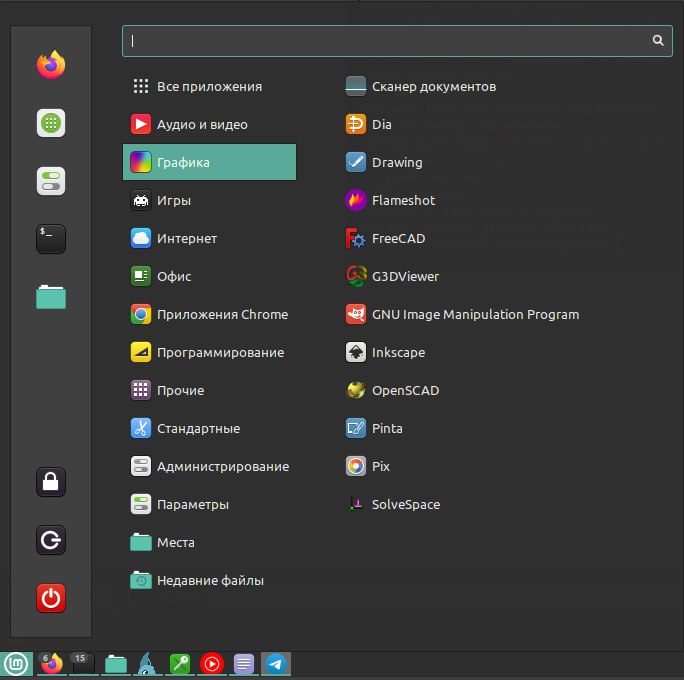Launch SolveSpace application
Screen dimensions: 684x680
click(393, 504)
